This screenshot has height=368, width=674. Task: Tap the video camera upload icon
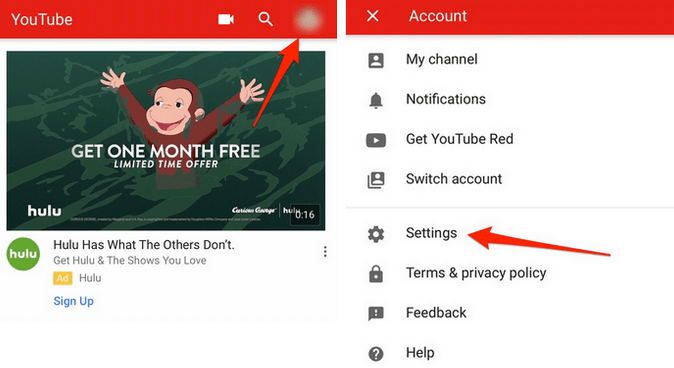click(x=226, y=19)
